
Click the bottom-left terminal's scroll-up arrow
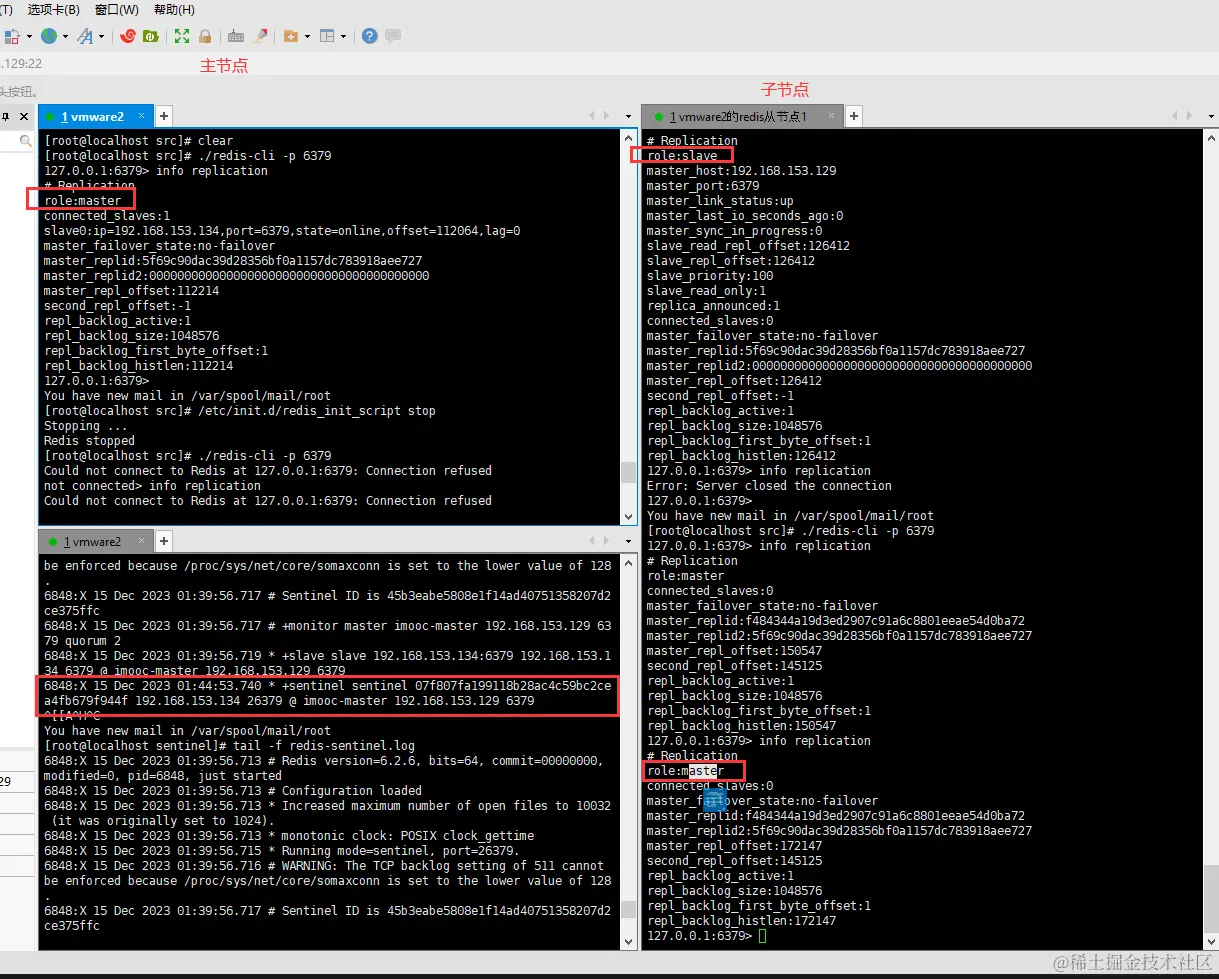click(x=628, y=563)
